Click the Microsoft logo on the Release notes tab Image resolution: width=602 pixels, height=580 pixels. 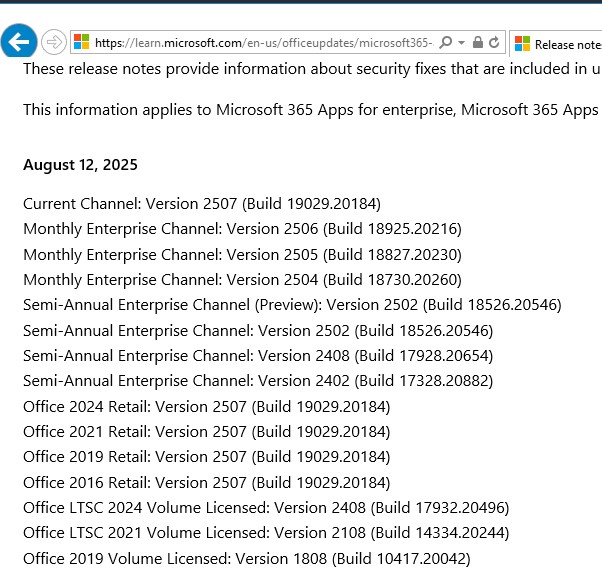[x=522, y=44]
